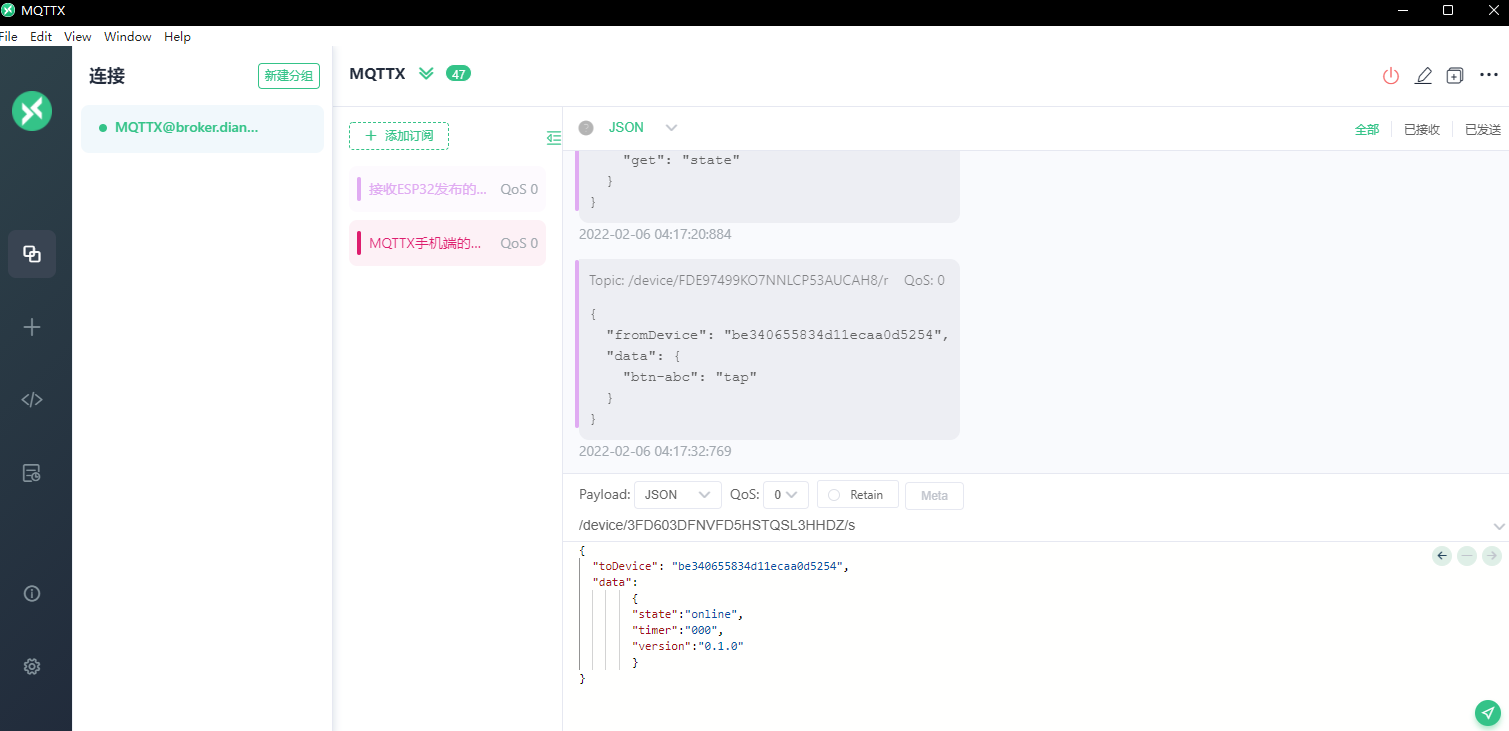Create a new connection with sidebar plus icon
Screen dimensions: 1509x731
(x=31, y=326)
